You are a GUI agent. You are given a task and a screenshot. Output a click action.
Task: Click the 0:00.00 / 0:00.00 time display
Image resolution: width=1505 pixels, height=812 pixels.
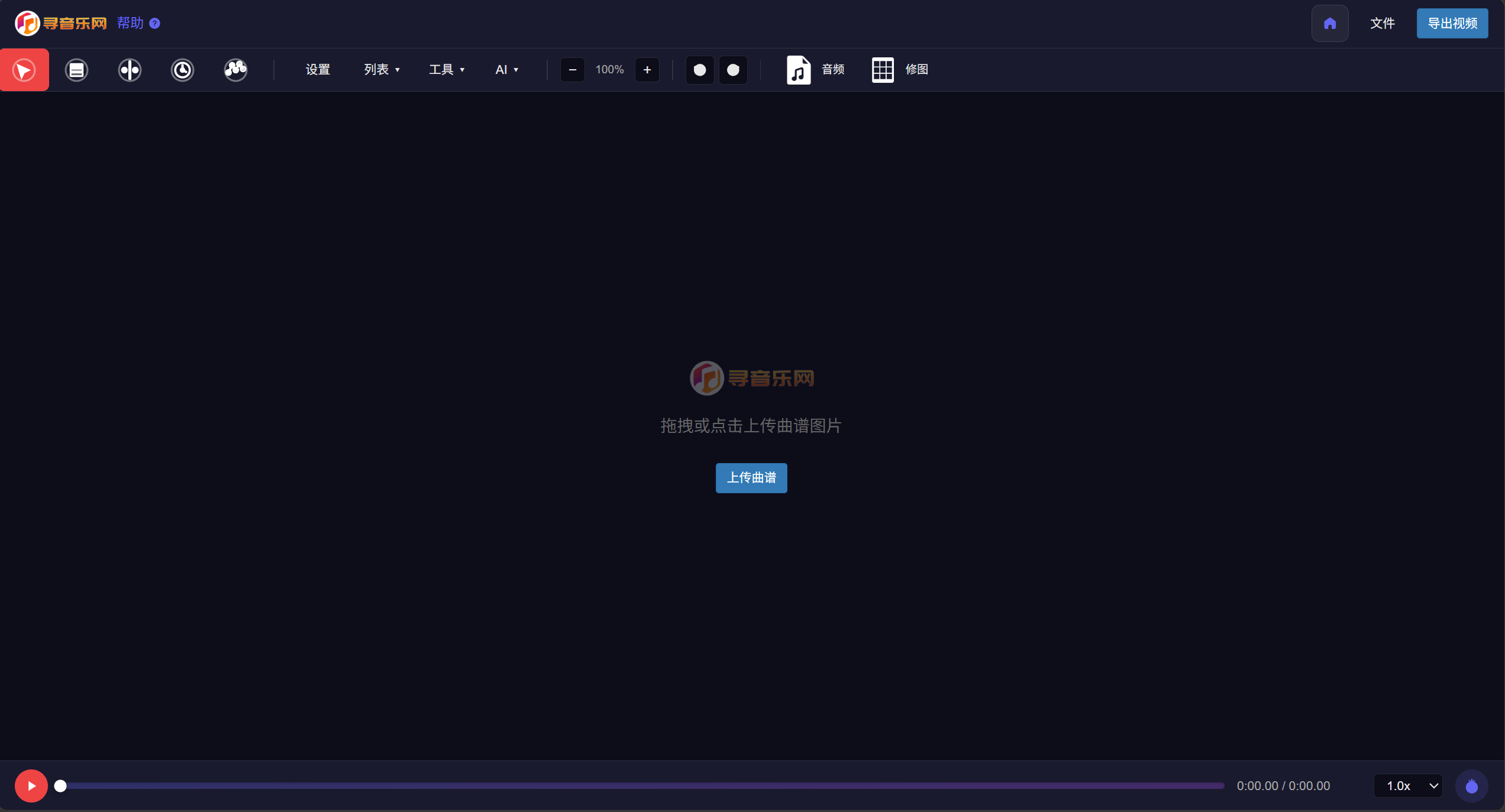[1283, 786]
